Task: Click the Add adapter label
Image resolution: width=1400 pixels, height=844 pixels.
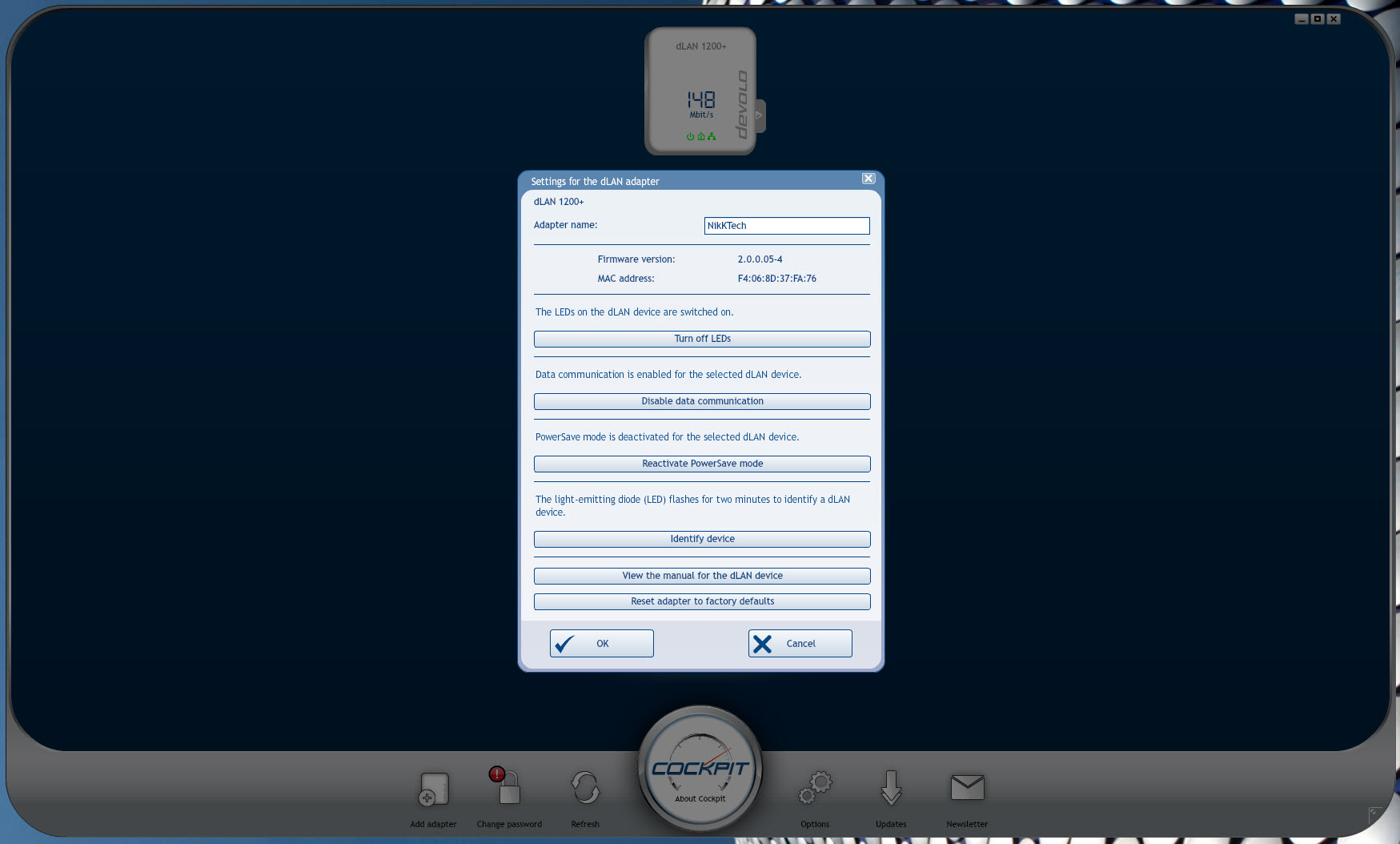Action: pyautogui.click(x=433, y=824)
